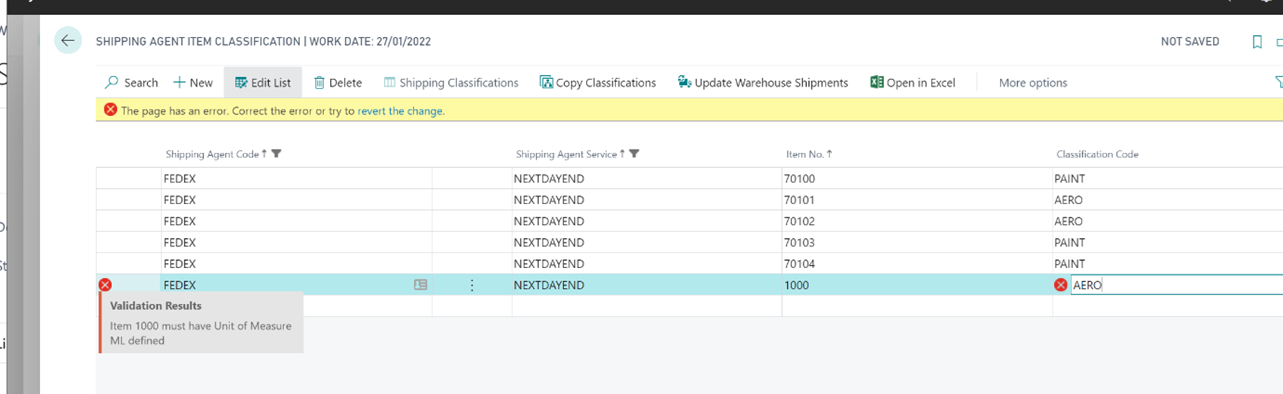Open Shipping Agent Code column filter
The image size is (1283, 394).
pos(277,154)
